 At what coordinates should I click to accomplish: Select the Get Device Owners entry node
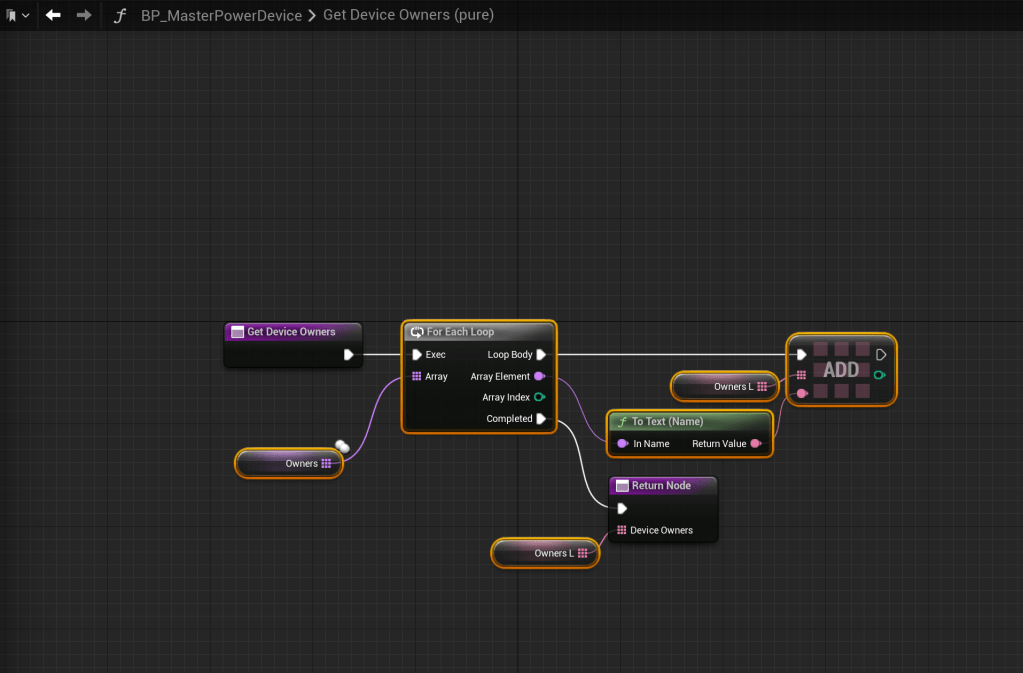[x=291, y=332]
